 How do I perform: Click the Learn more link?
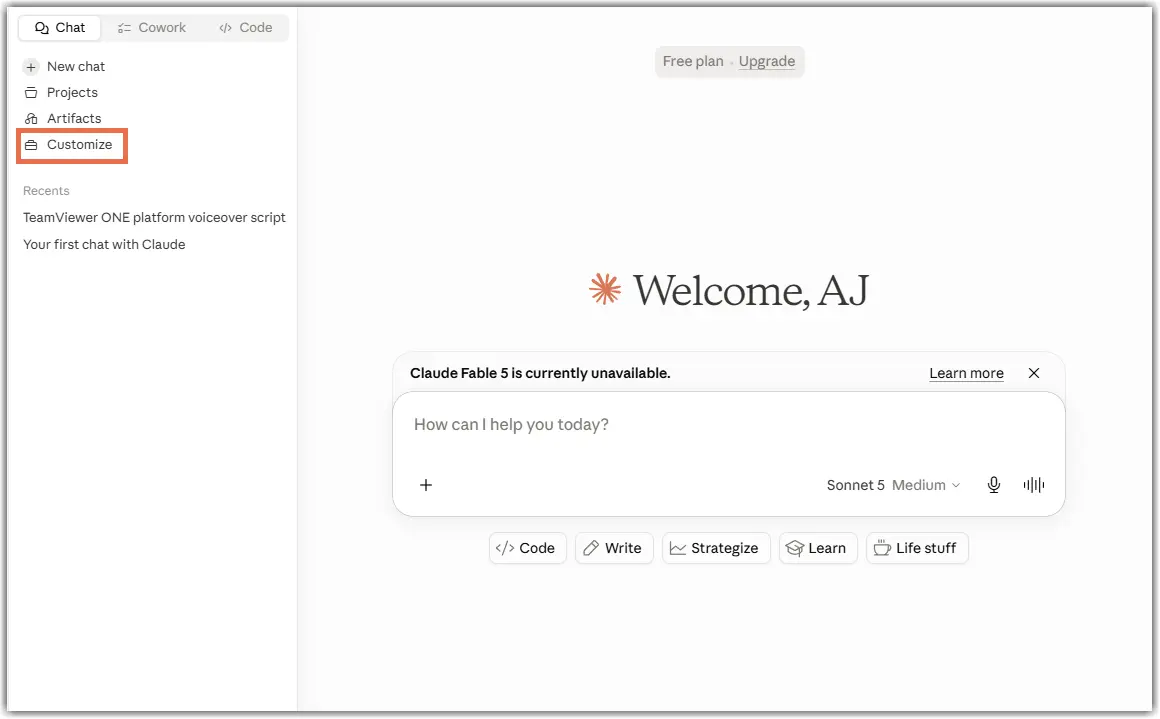[x=966, y=374]
